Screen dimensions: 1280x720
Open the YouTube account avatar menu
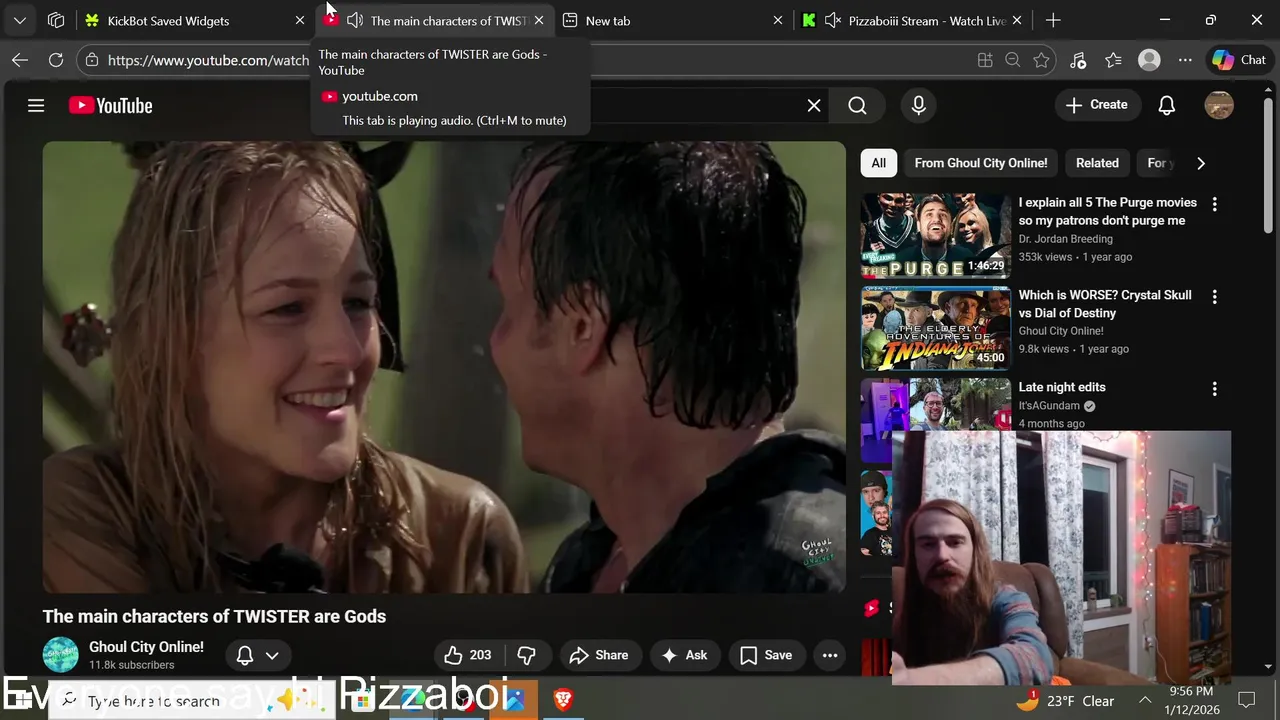click(1219, 105)
